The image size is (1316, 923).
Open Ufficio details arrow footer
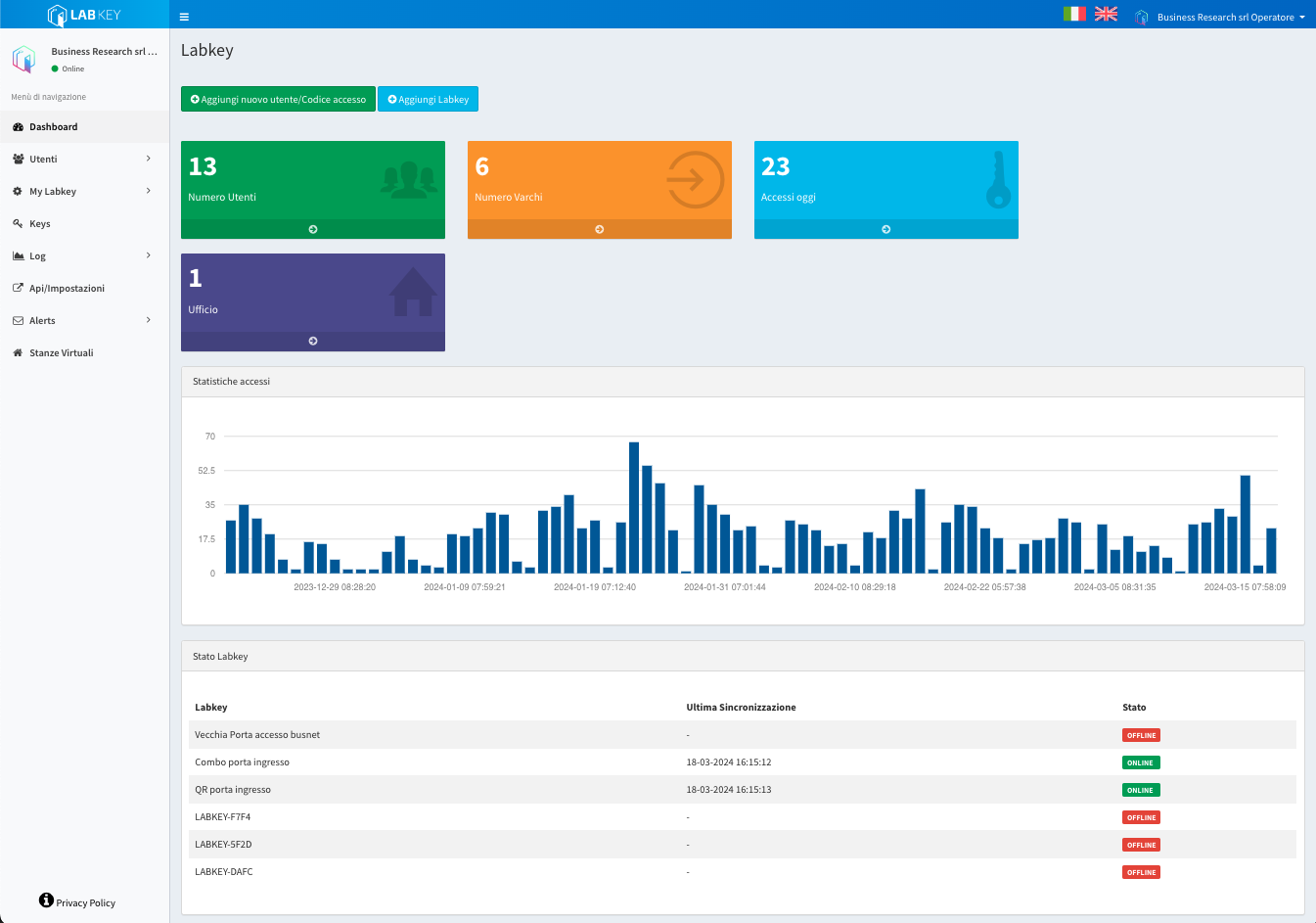pyautogui.click(x=313, y=341)
